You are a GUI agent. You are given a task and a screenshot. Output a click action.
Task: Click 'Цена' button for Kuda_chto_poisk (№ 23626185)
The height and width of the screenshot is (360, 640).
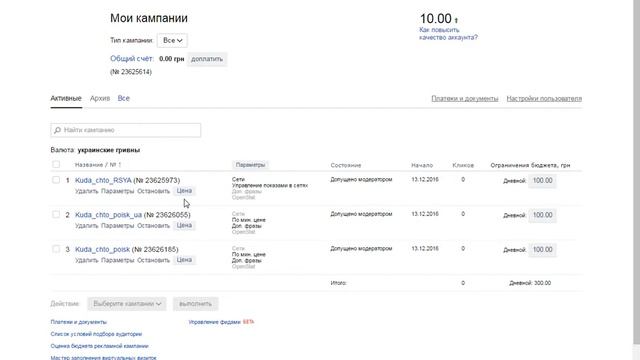[184, 260]
